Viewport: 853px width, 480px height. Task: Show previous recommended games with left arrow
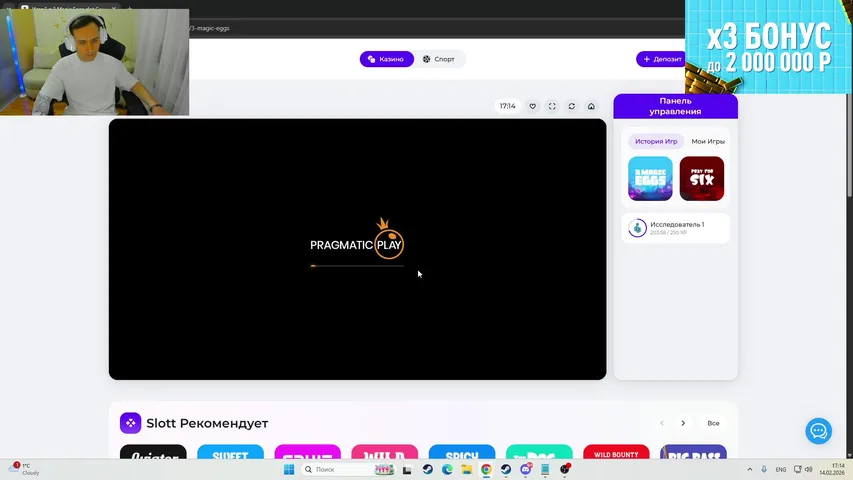point(662,423)
